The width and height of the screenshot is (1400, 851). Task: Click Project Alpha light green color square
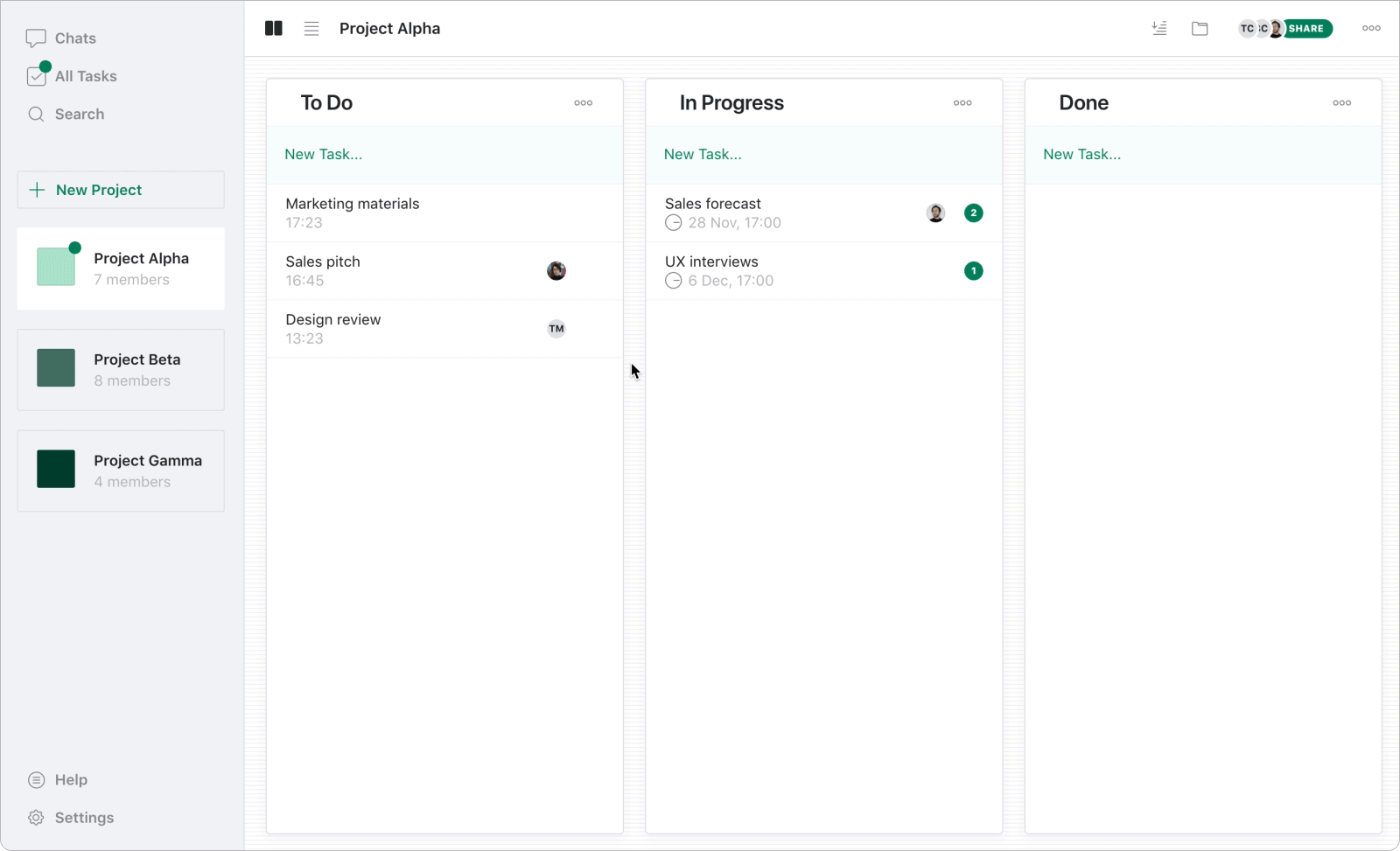click(56, 267)
